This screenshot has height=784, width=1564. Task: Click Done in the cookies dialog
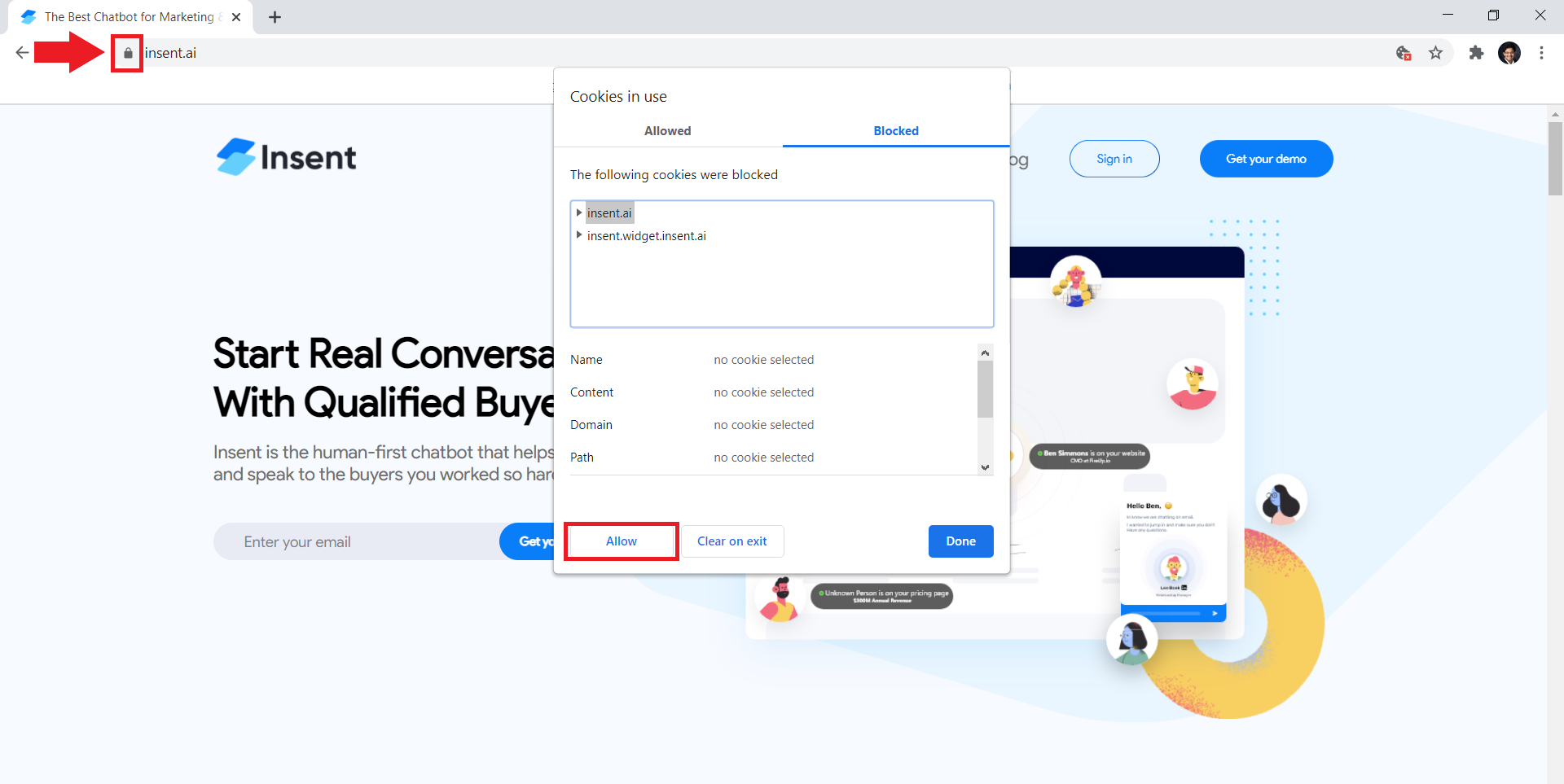click(961, 541)
